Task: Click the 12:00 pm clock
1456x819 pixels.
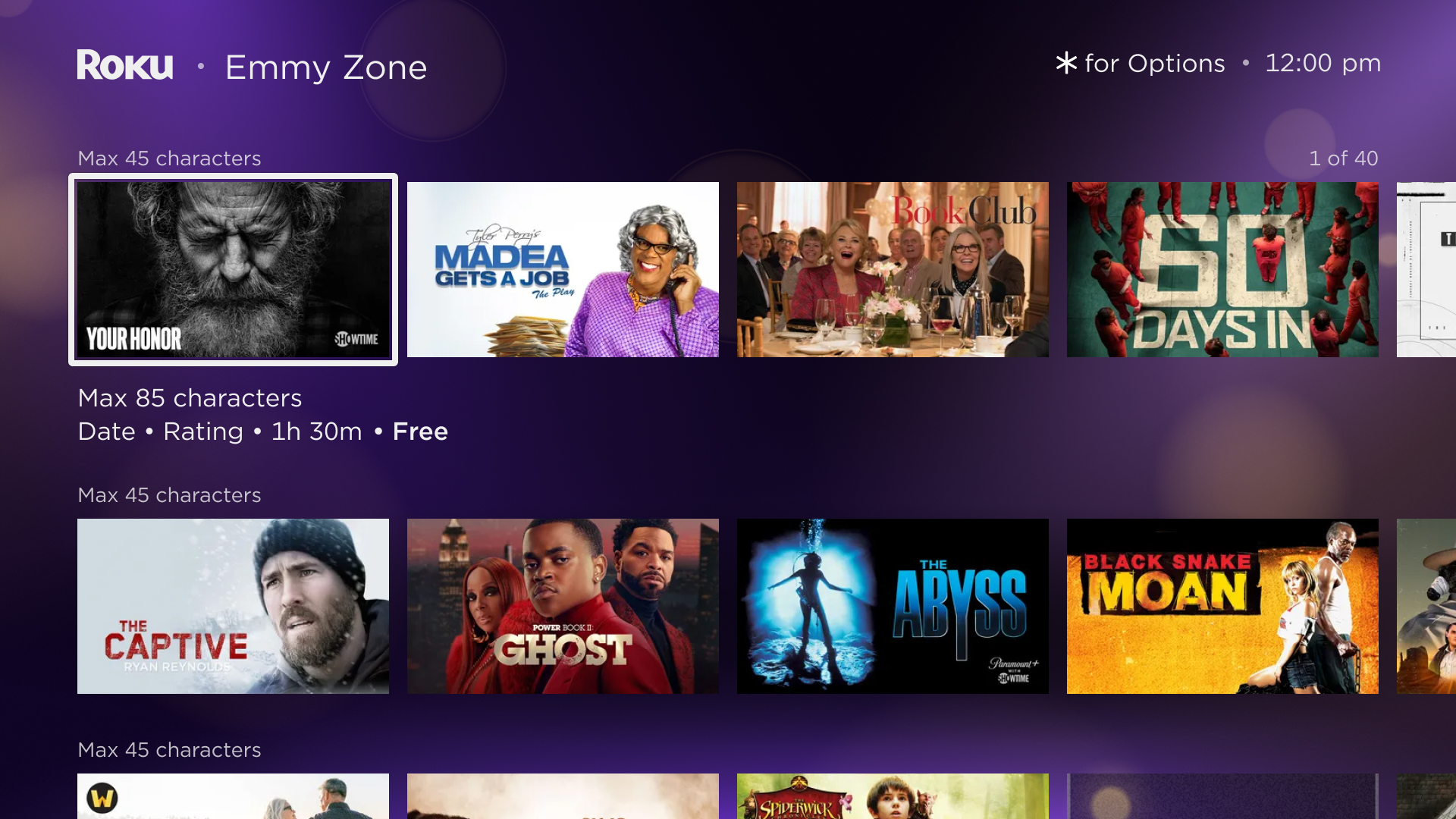Action: point(1323,64)
